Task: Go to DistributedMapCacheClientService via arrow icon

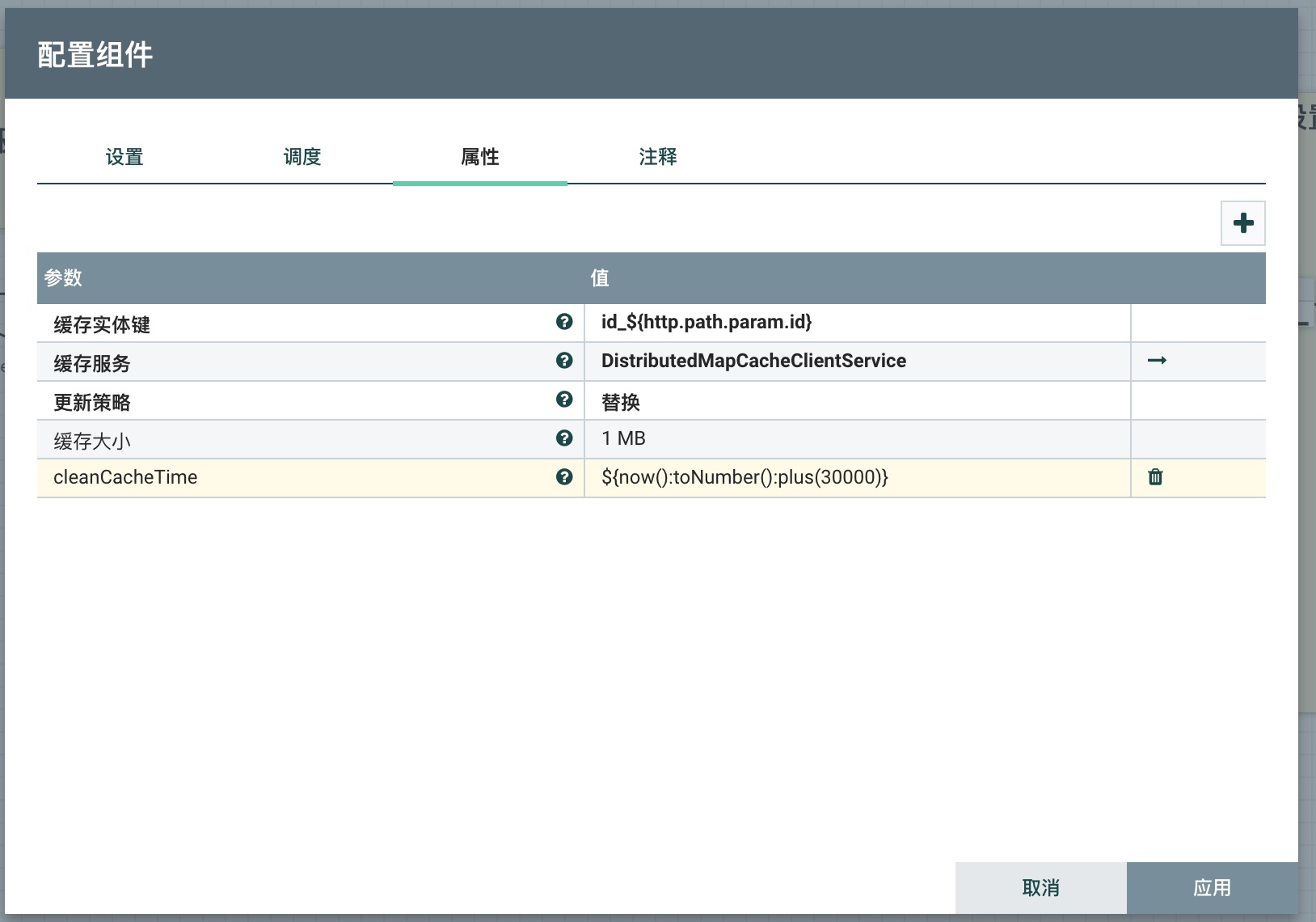Action: point(1157,361)
